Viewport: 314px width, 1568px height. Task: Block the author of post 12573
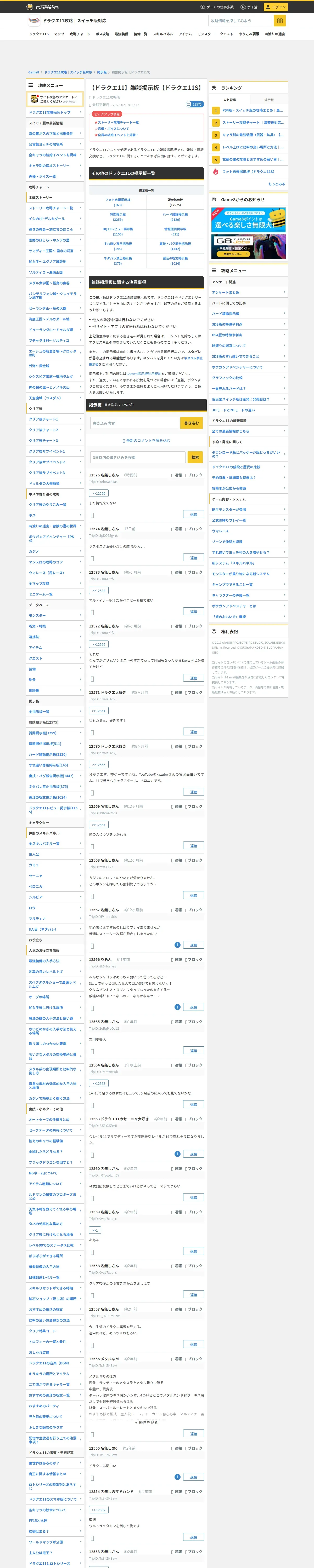(194, 572)
